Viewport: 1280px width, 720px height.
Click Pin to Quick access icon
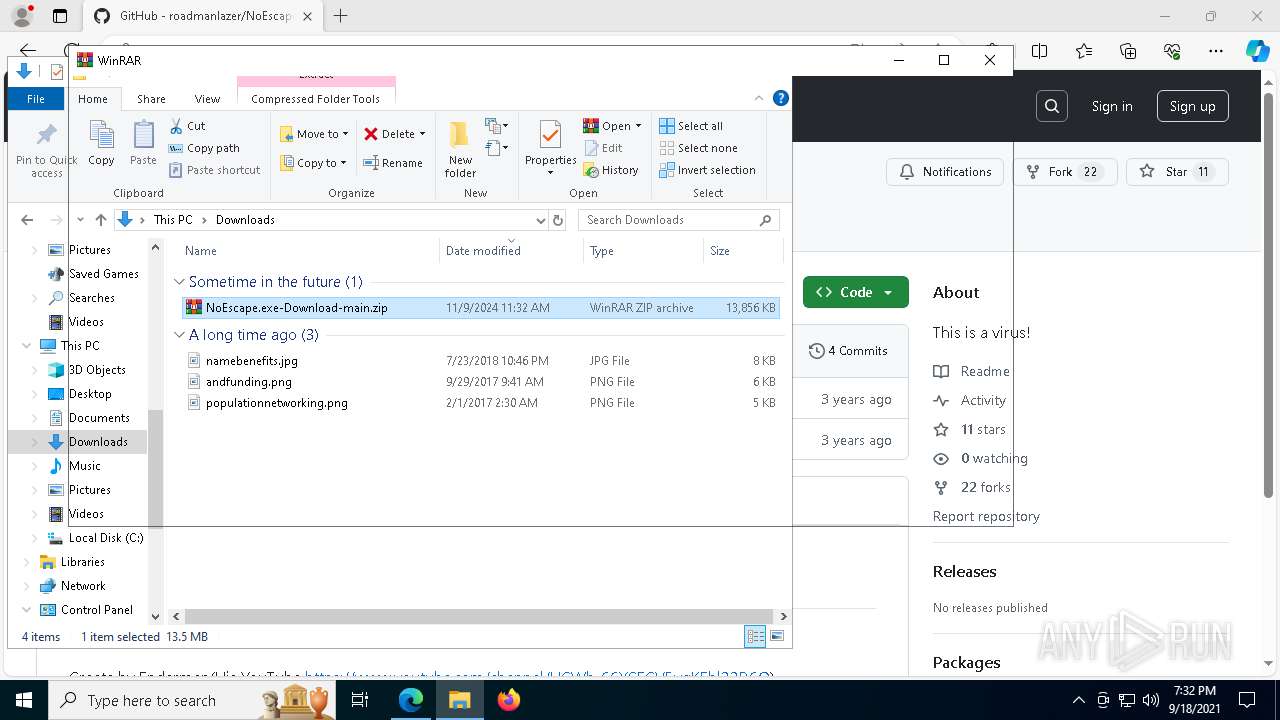point(46,150)
